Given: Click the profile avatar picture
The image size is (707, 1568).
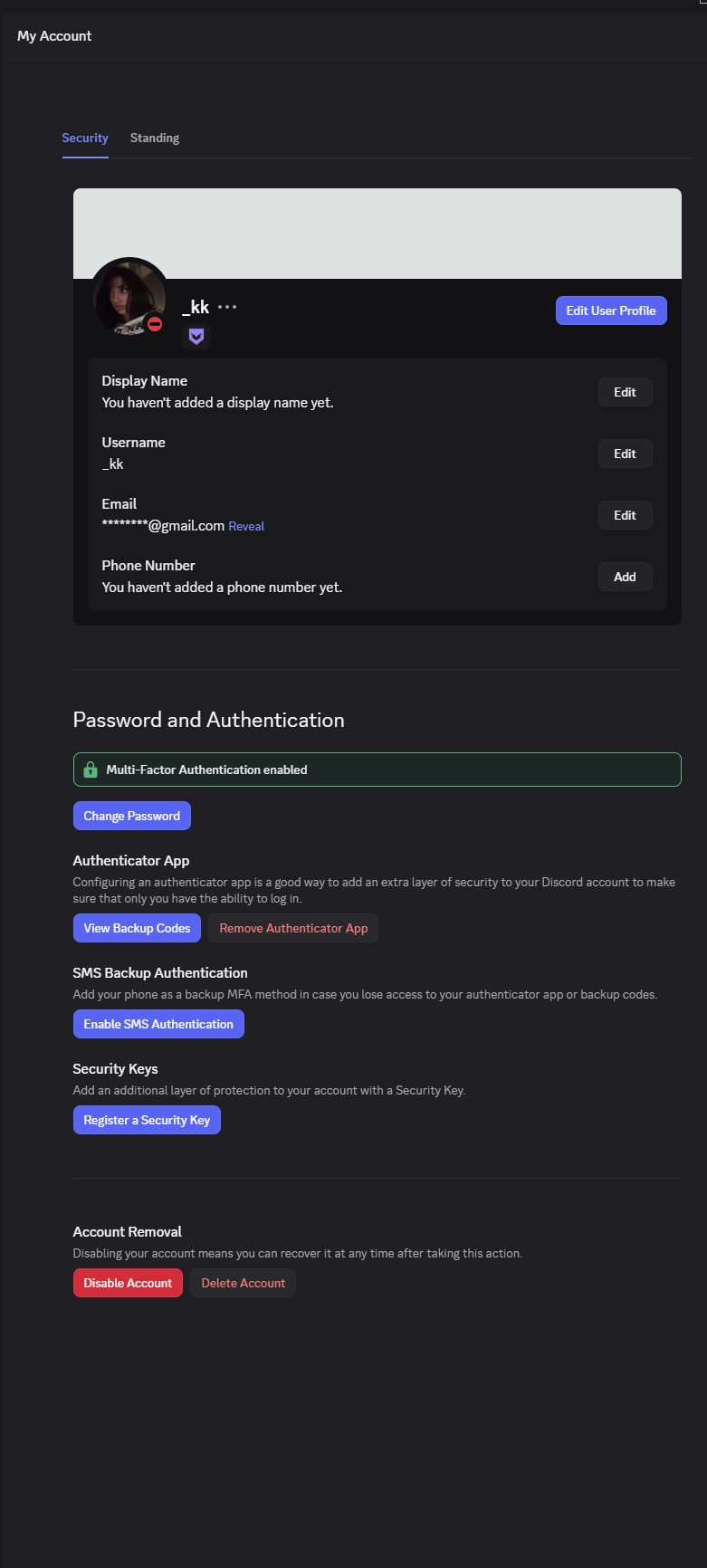Looking at the screenshot, I should click(x=129, y=297).
